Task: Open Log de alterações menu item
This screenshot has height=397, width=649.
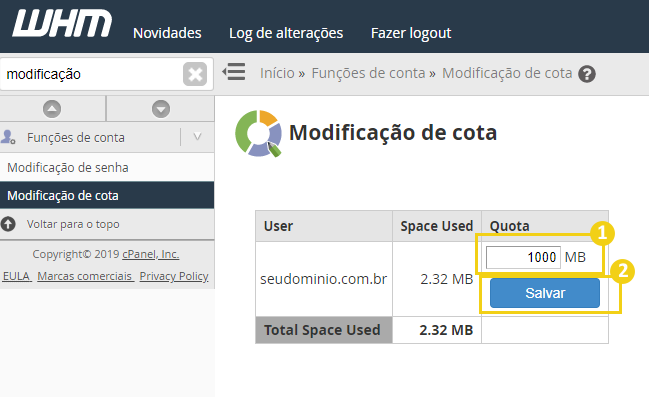Action: coord(286,33)
